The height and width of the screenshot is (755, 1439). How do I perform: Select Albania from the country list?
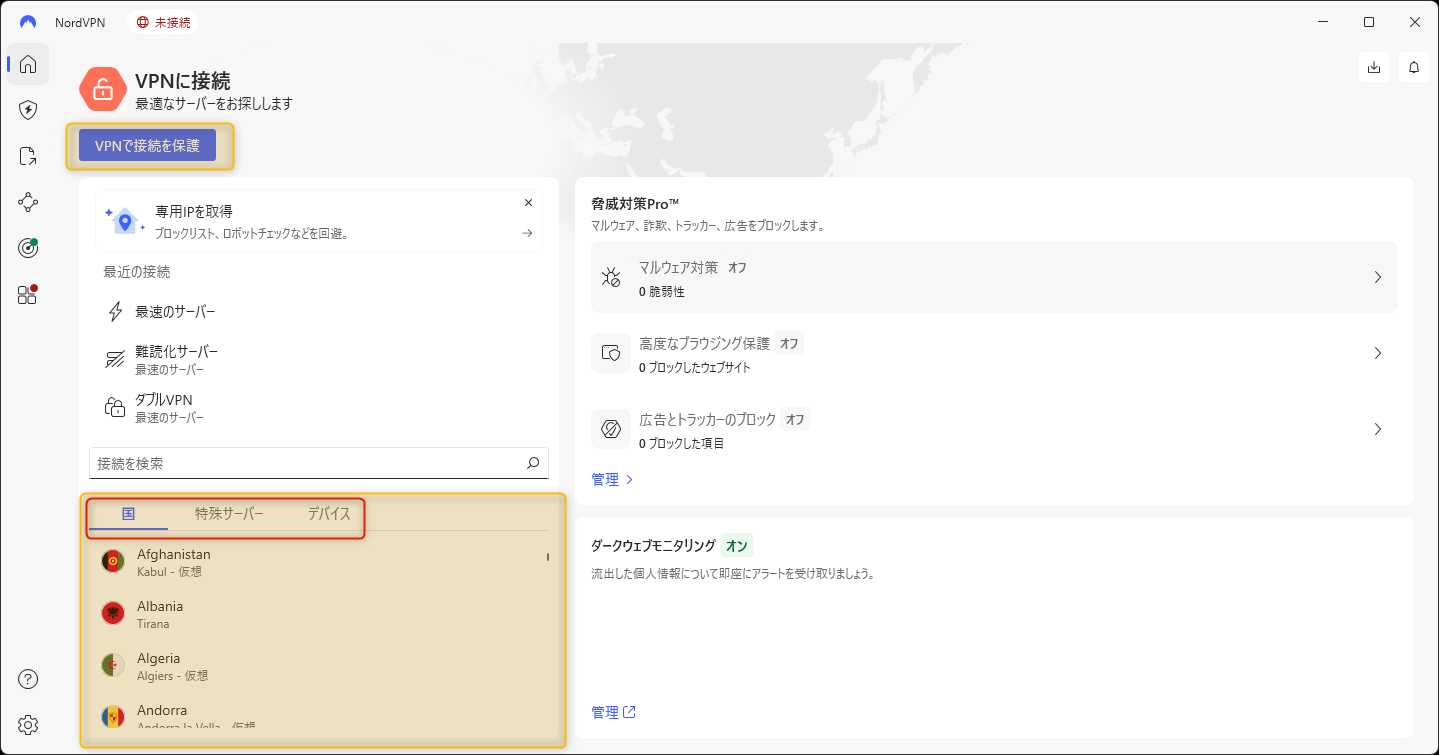(160, 614)
